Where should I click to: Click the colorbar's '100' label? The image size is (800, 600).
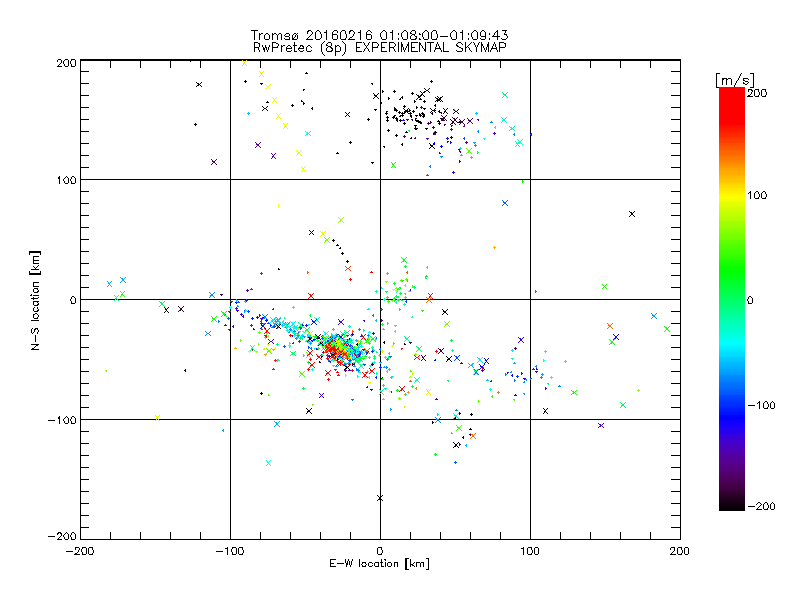(x=757, y=195)
